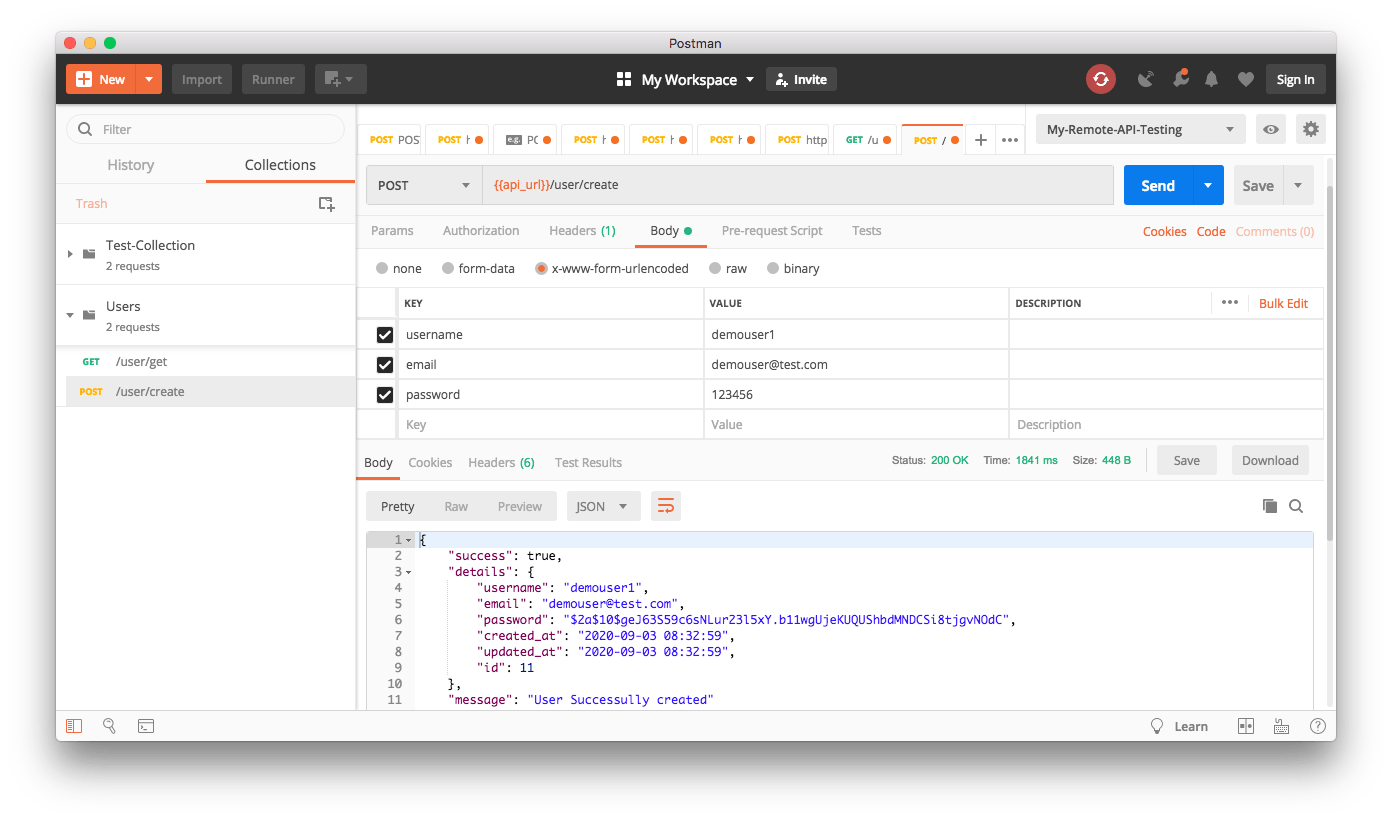Viewport: 1392px width, 821px height.
Task: Open the Postman Console from the status bar
Action: click(146, 726)
